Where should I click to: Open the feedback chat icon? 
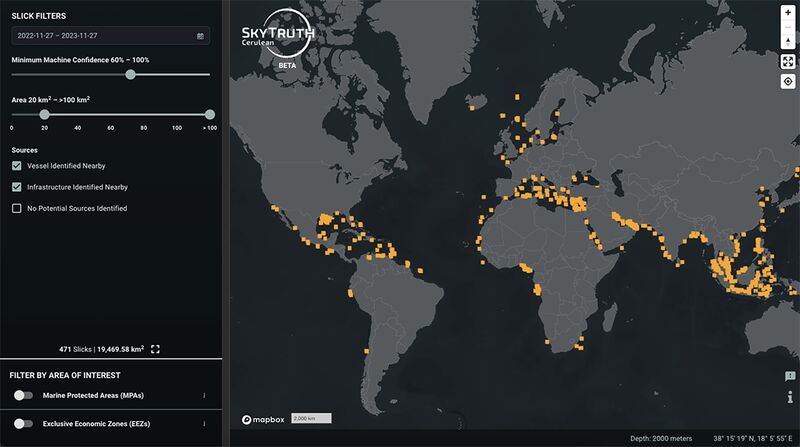[x=789, y=376]
